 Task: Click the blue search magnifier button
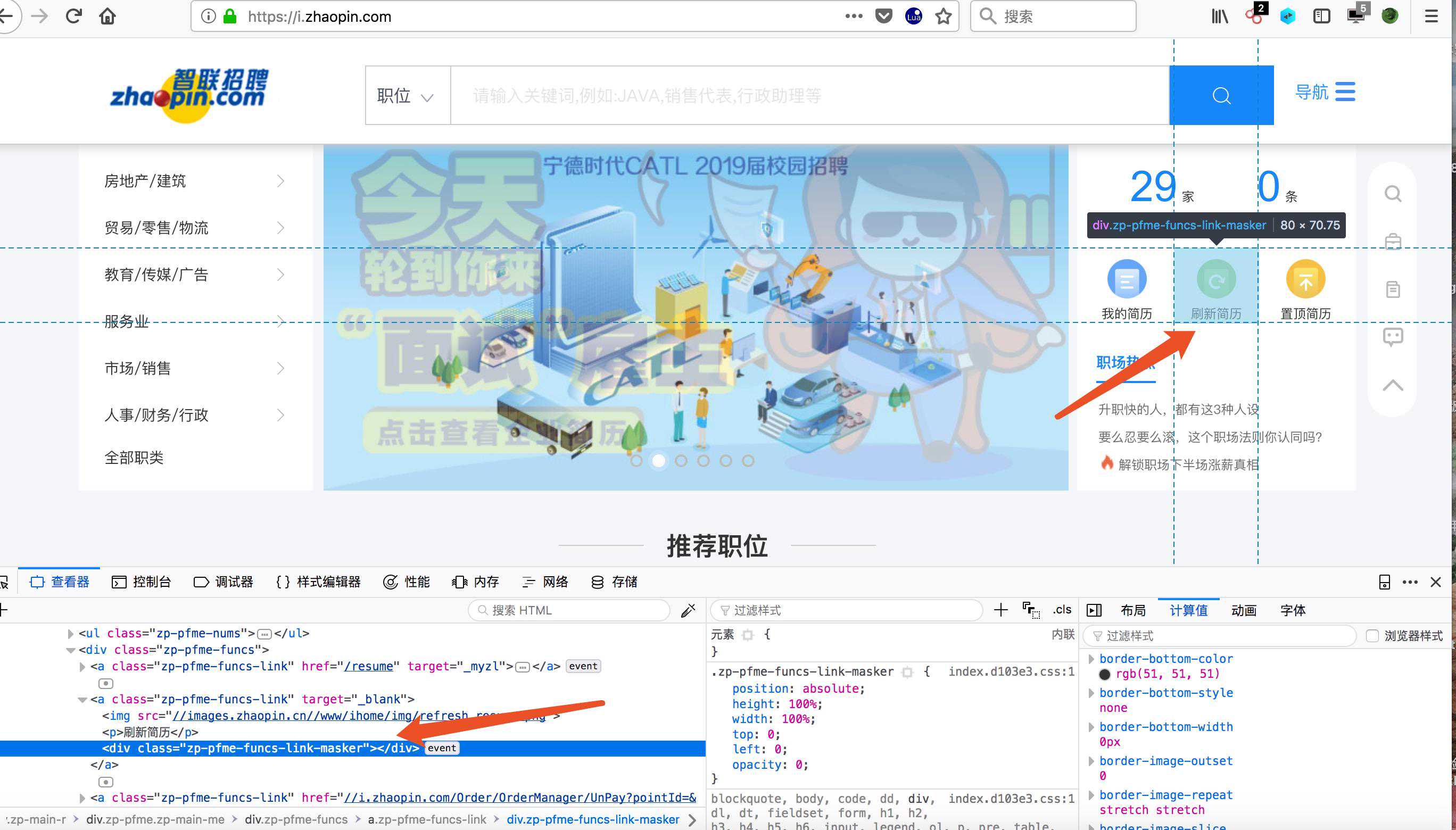tap(1221, 95)
